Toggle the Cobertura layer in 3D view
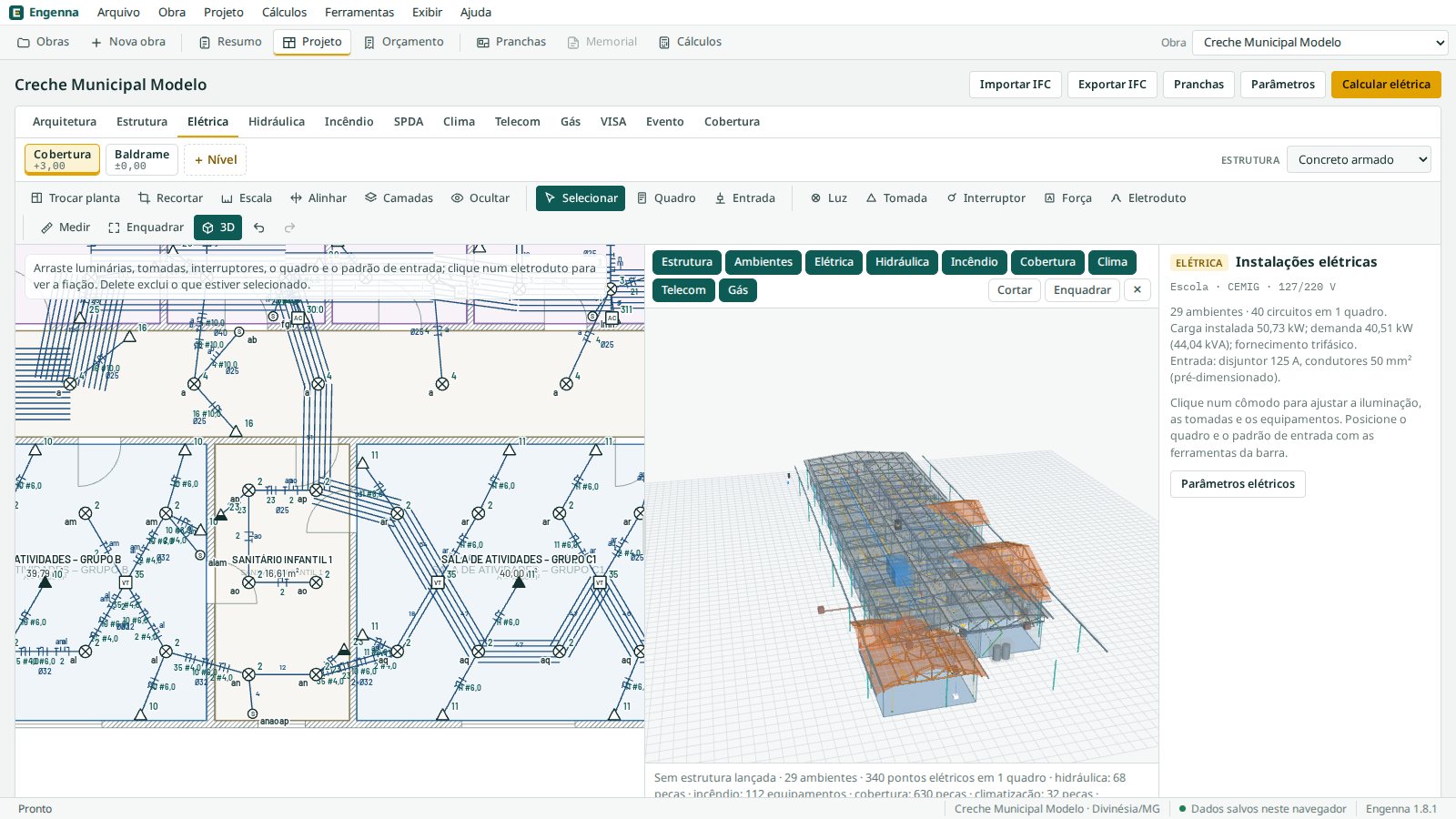 [1047, 262]
